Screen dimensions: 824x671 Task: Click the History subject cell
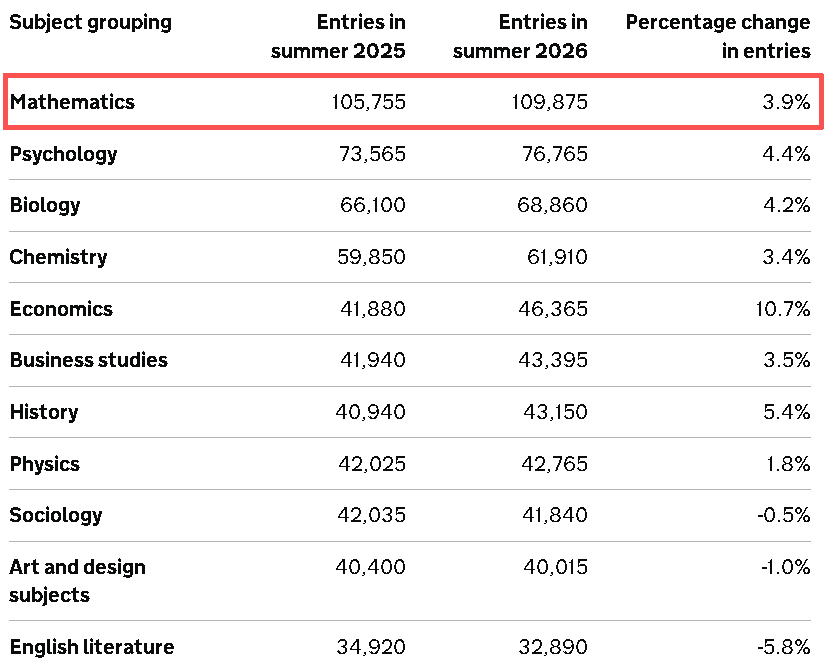tap(44, 412)
